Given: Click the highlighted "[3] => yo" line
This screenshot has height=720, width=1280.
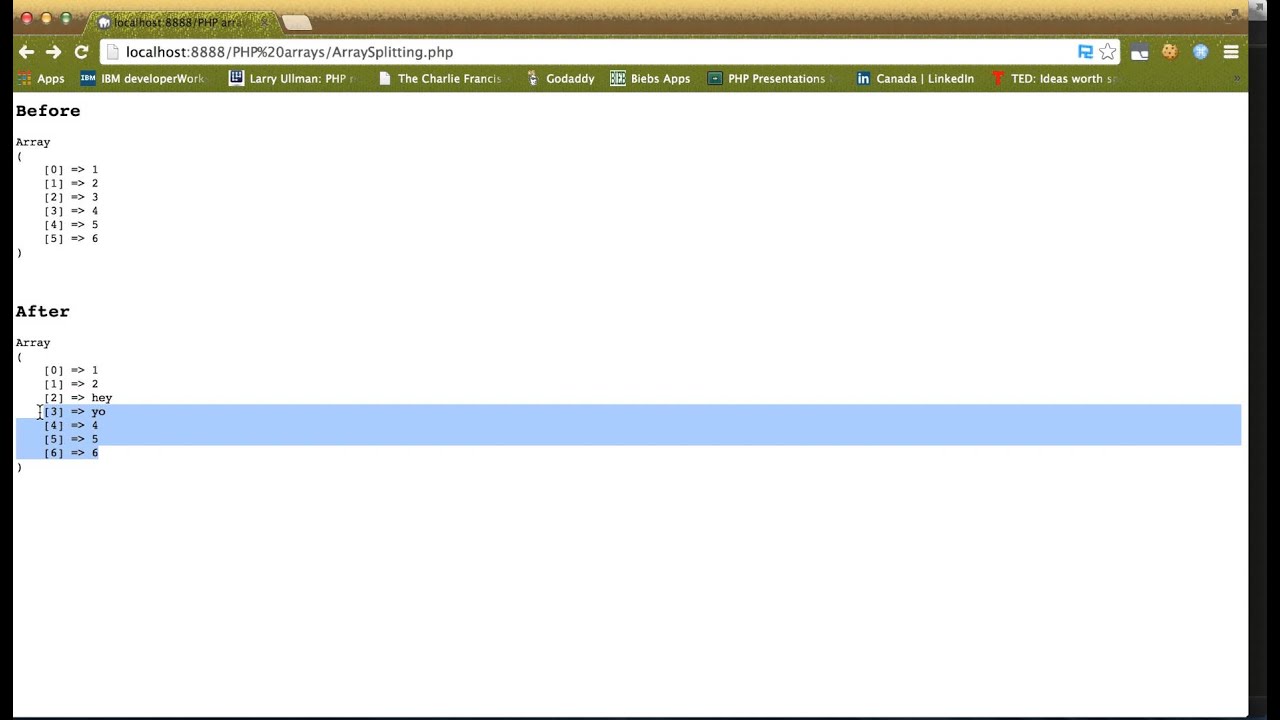Looking at the screenshot, I should [75, 412].
